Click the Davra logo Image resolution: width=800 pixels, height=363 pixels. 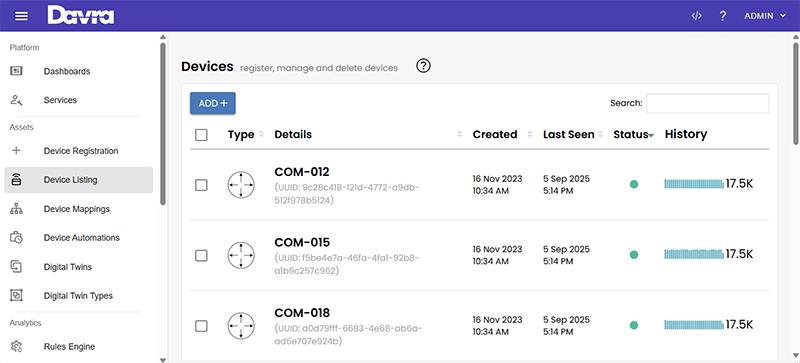coord(81,15)
